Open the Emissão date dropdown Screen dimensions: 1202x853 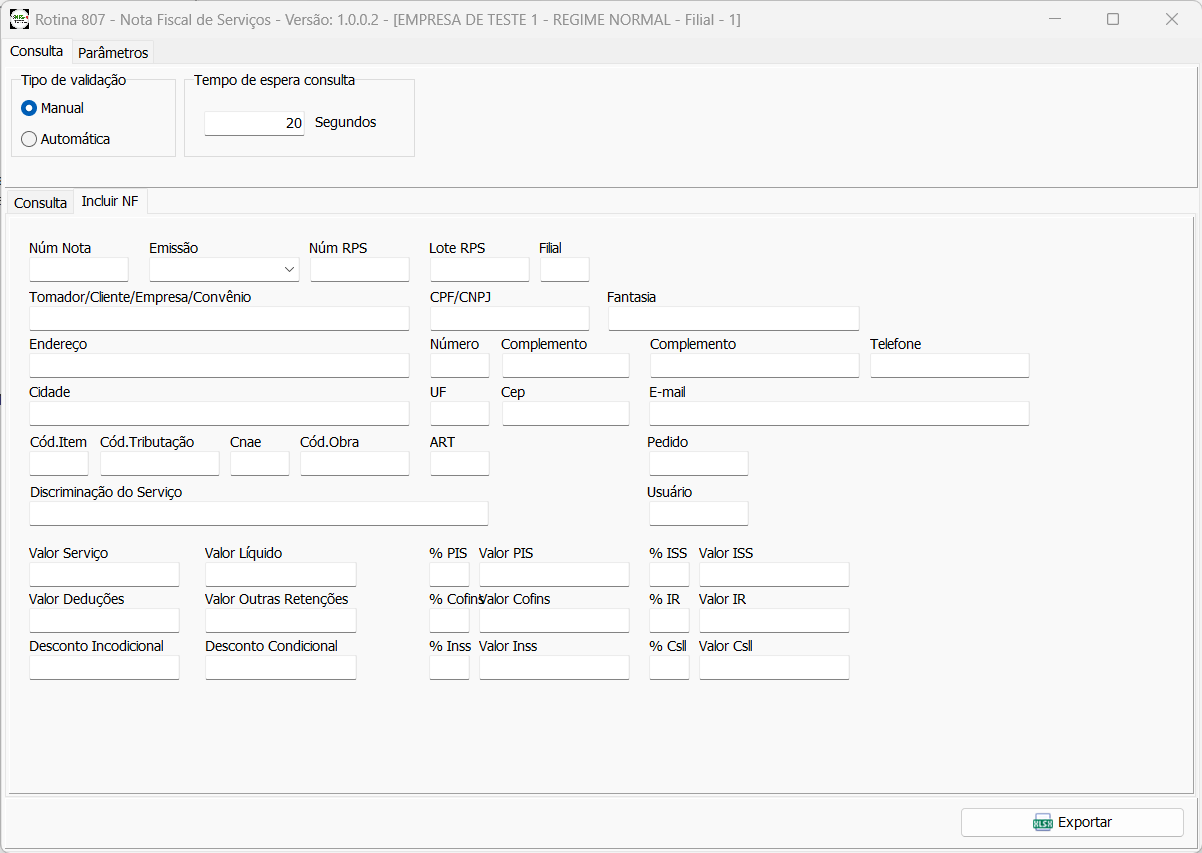pyautogui.click(x=289, y=270)
